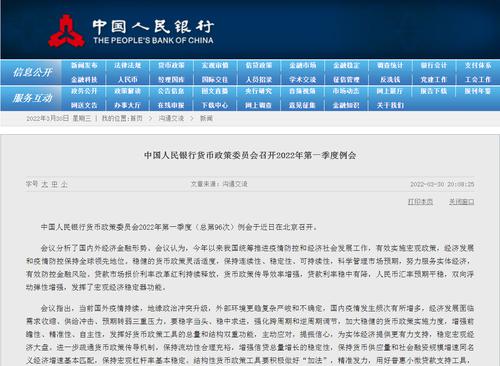Click the 沟通交流 breadcrumb link

pos(171,118)
